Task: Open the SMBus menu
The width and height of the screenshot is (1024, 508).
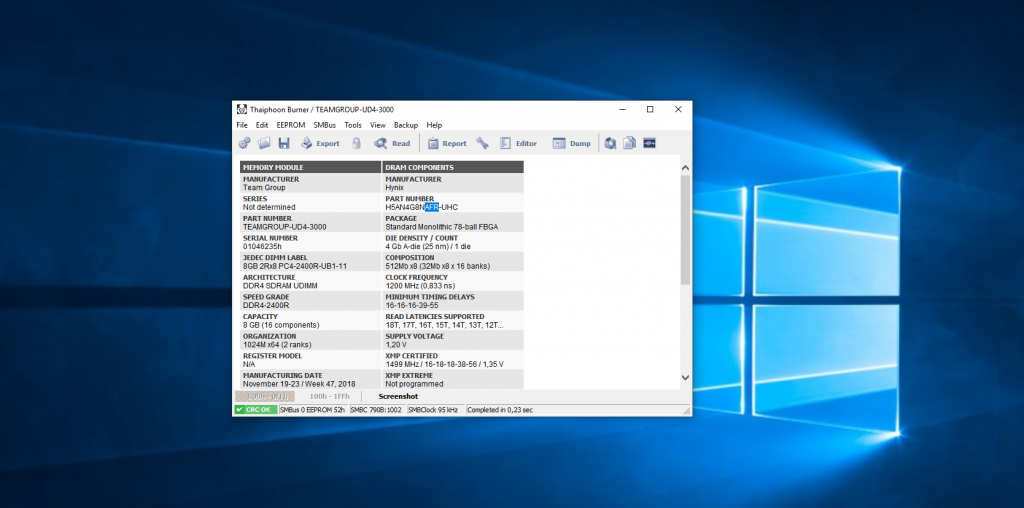Action: tap(325, 125)
